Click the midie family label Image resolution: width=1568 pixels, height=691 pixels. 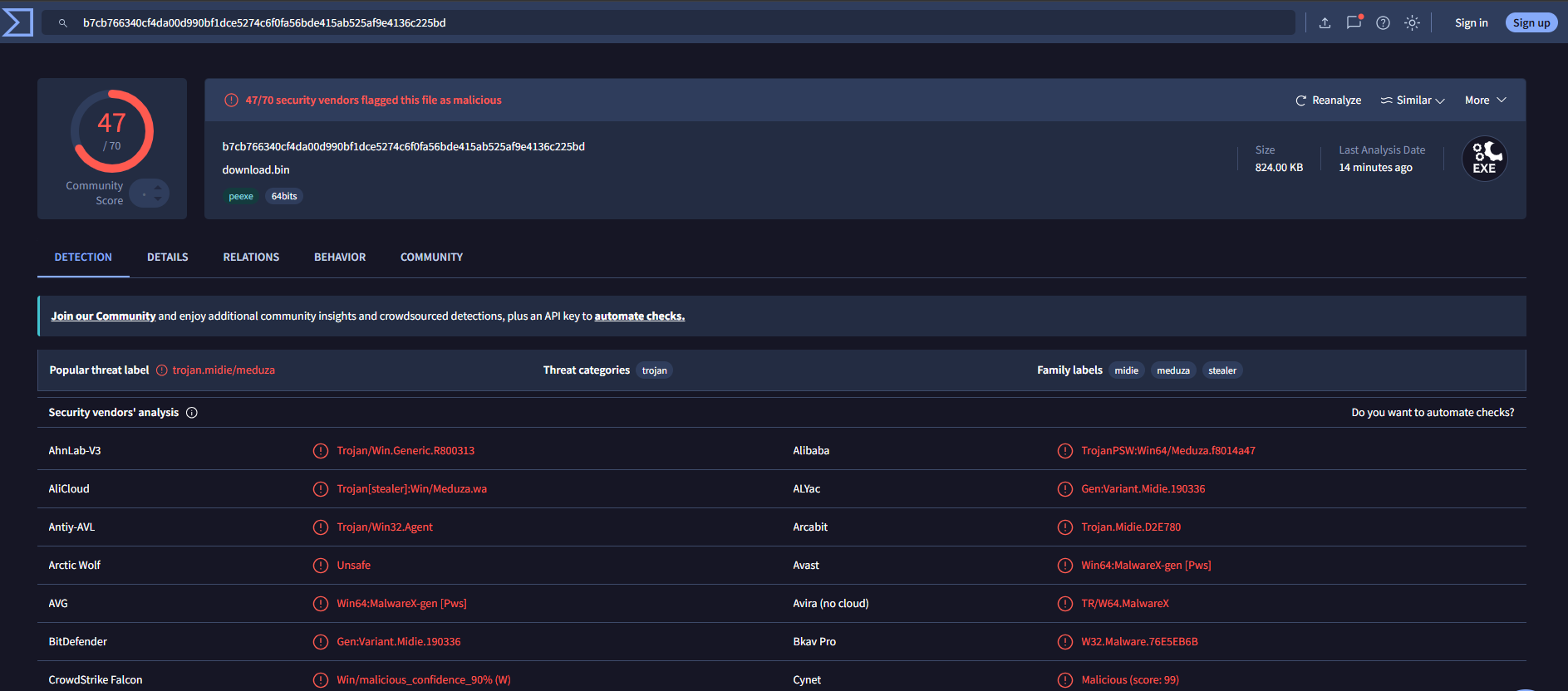[x=1127, y=370]
